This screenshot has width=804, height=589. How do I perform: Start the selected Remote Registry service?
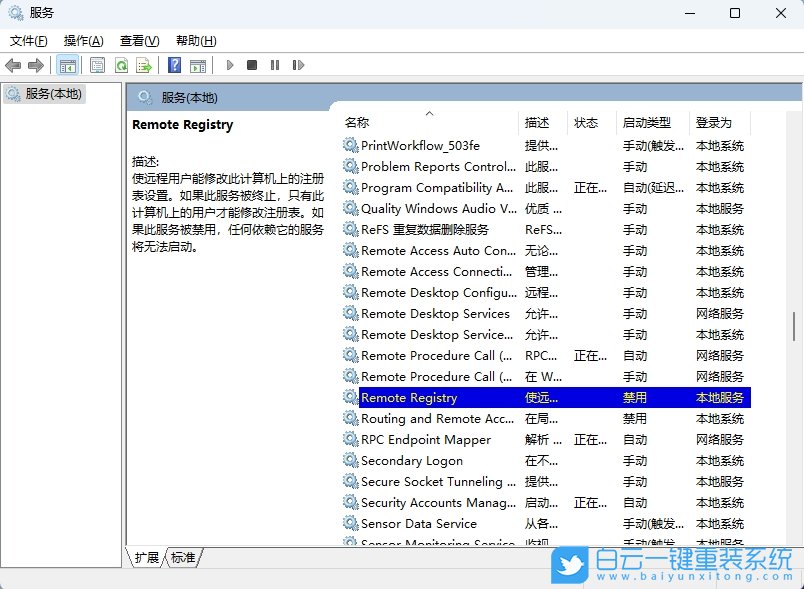[x=230, y=65]
